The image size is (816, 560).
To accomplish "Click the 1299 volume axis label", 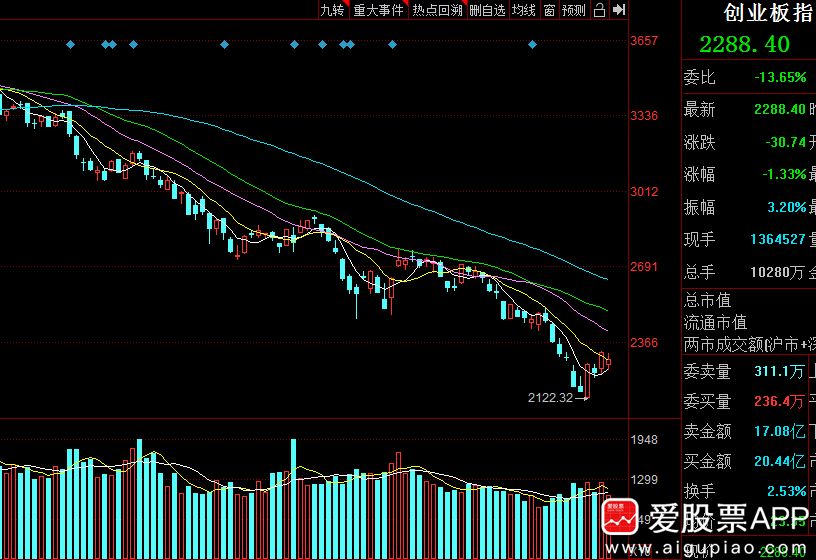I will (644, 479).
